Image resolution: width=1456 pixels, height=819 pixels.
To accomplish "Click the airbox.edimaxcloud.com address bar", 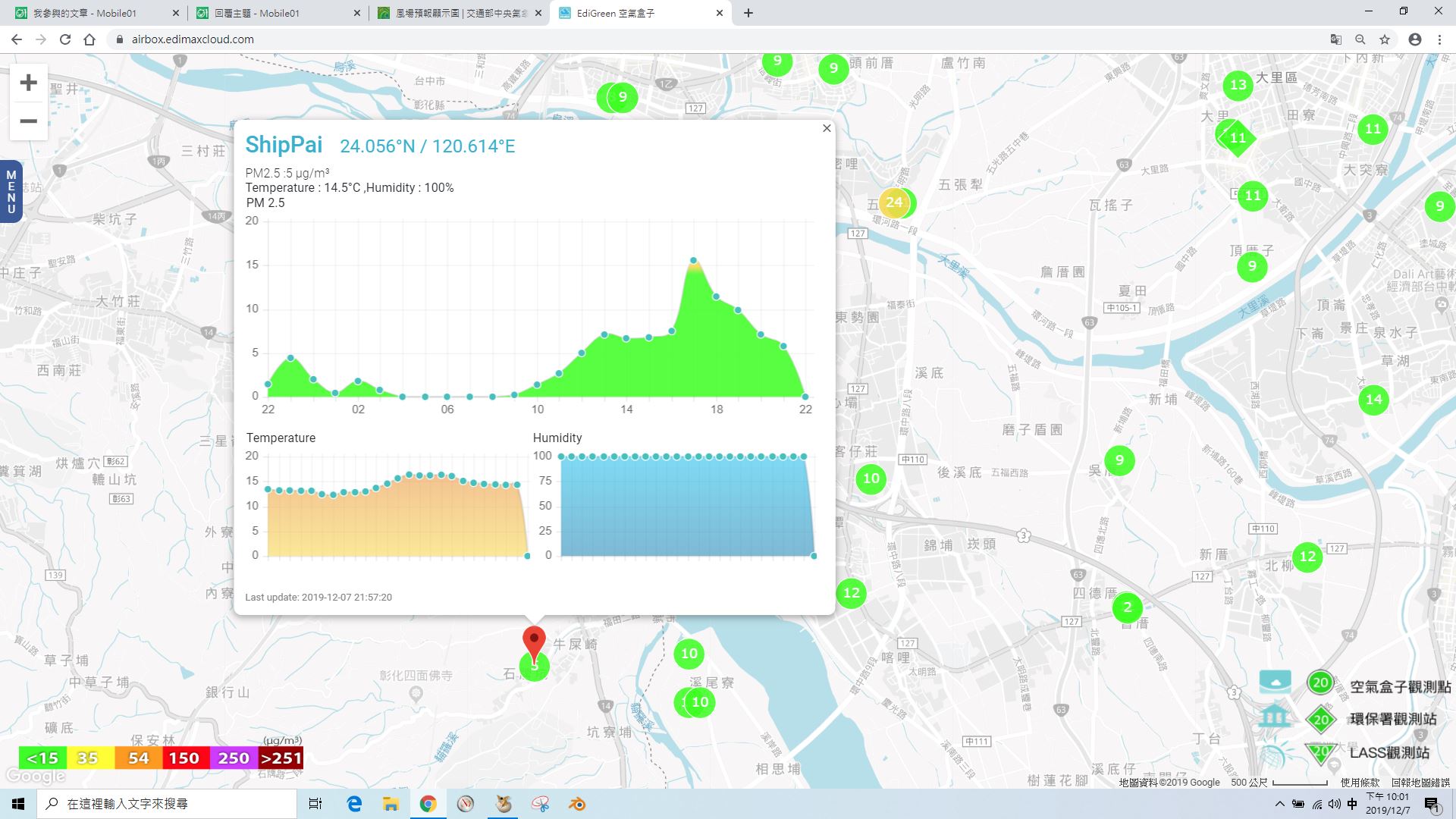I will (713, 39).
